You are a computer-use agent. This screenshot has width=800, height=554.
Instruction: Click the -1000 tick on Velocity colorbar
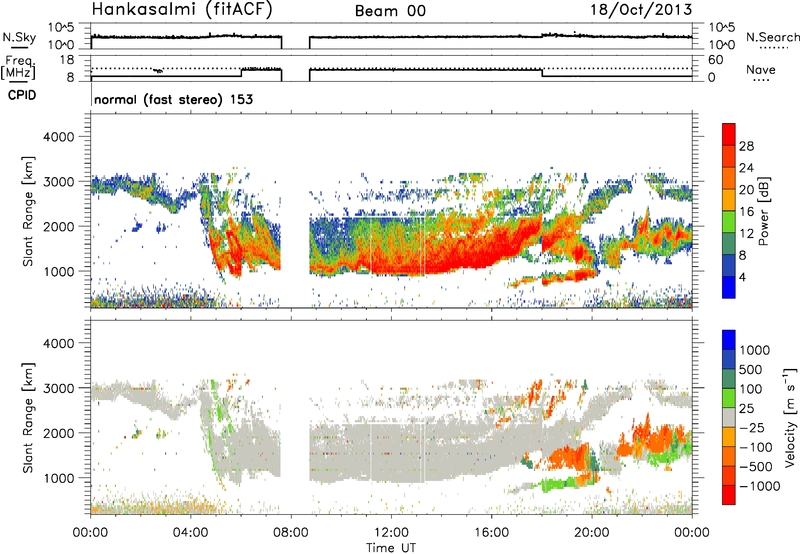click(x=759, y=486)
